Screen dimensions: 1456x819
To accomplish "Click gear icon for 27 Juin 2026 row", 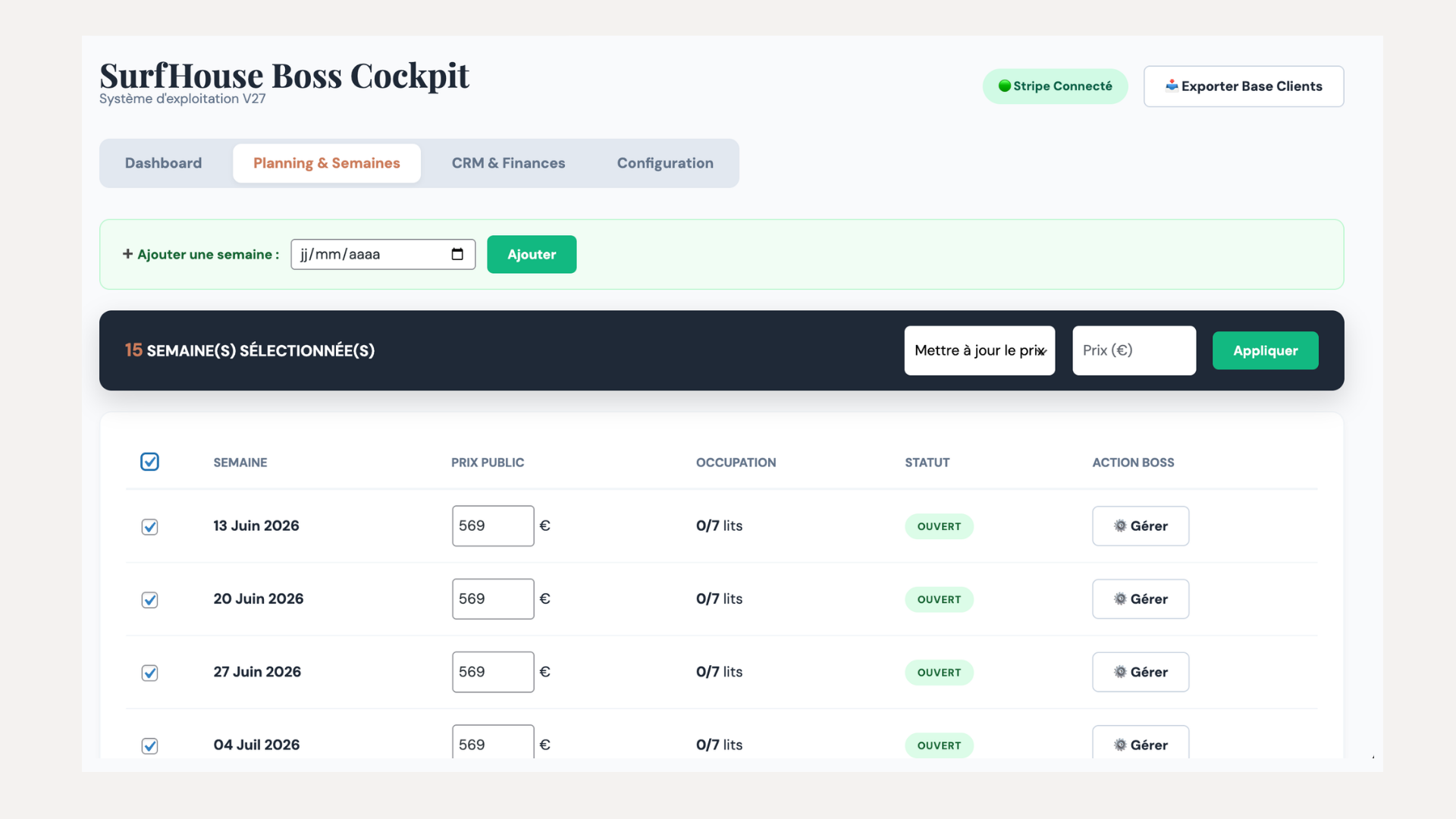I will (x=1119, y=672).
